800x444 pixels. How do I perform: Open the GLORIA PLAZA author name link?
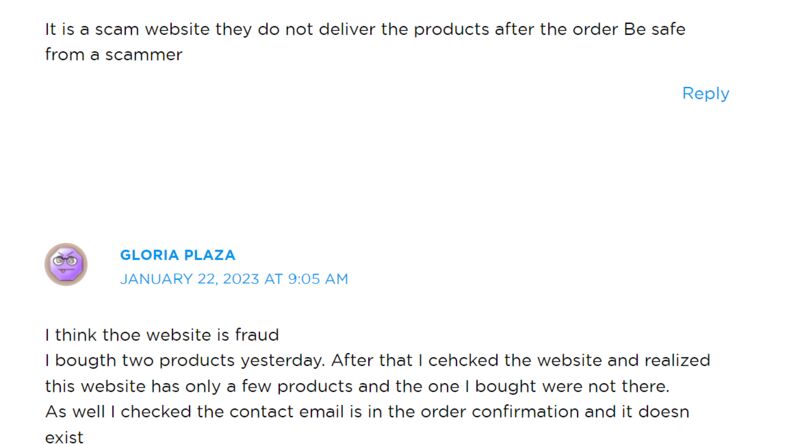178,255
